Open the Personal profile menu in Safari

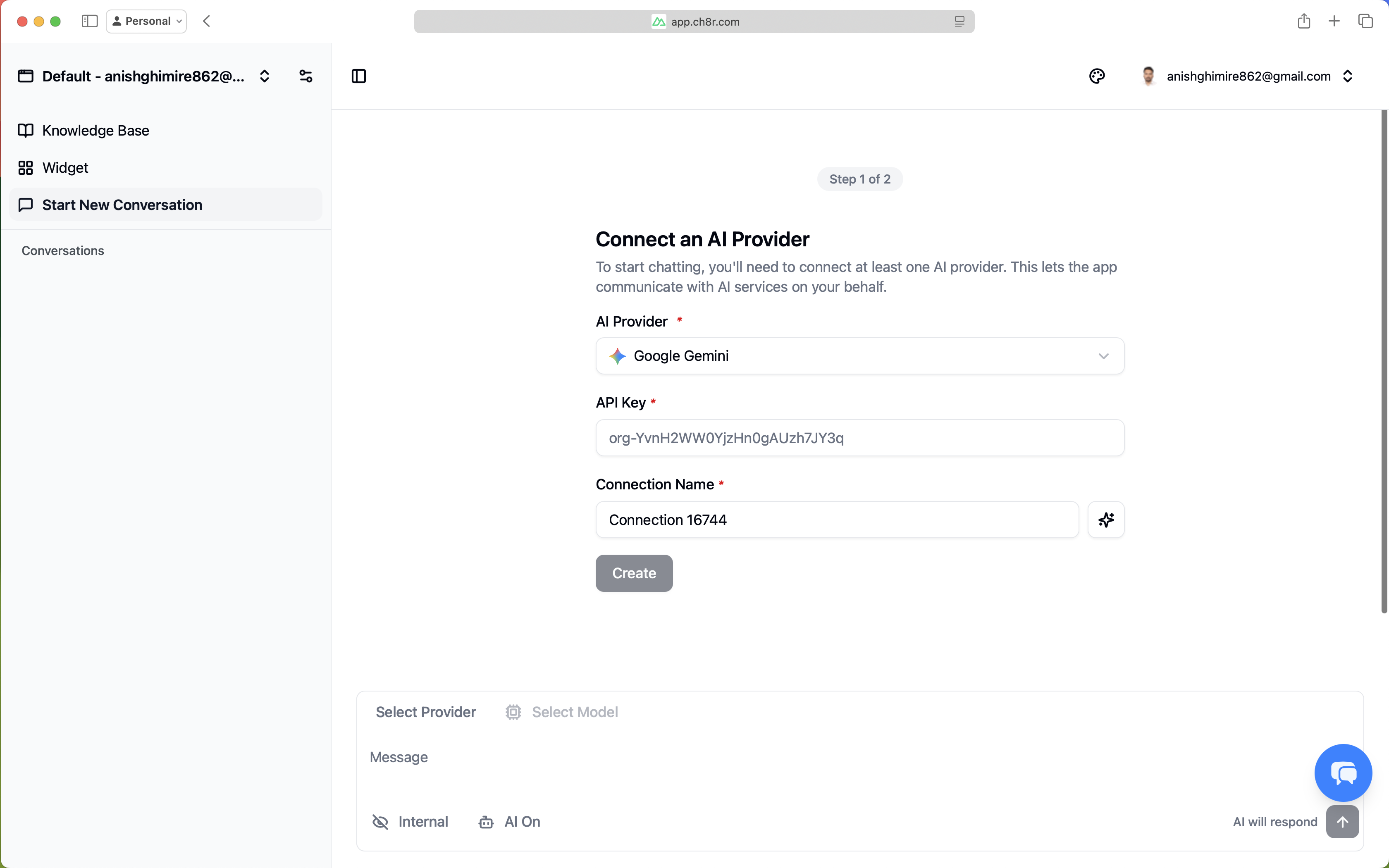pos(146,21)
